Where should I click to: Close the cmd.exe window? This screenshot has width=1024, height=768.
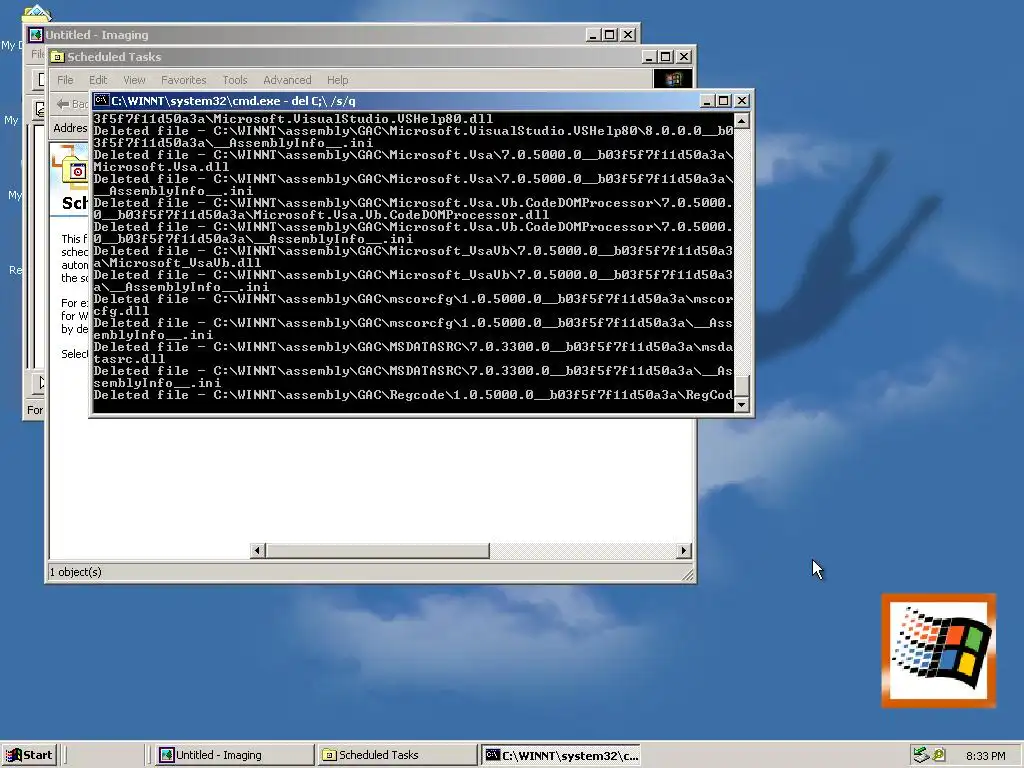point(742,101)
